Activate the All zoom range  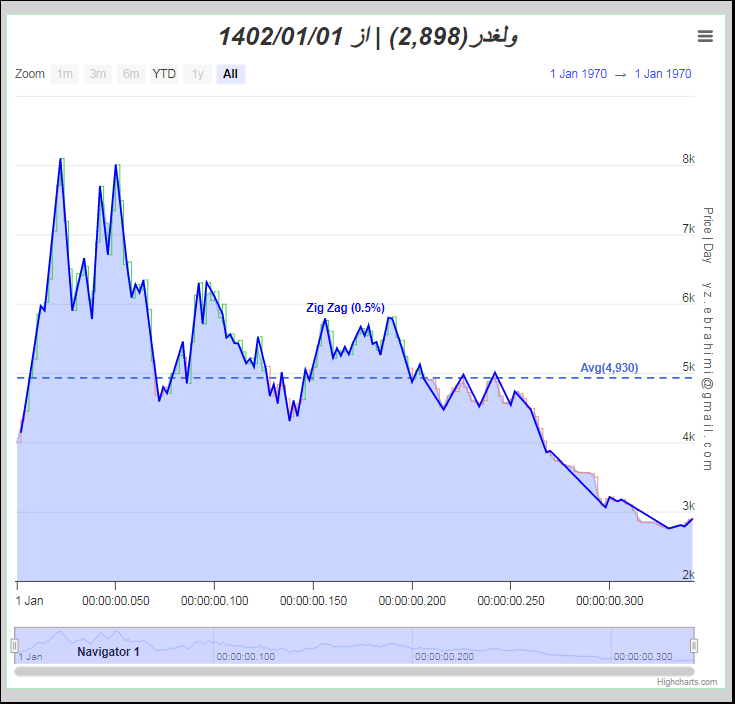click(231, 74)
